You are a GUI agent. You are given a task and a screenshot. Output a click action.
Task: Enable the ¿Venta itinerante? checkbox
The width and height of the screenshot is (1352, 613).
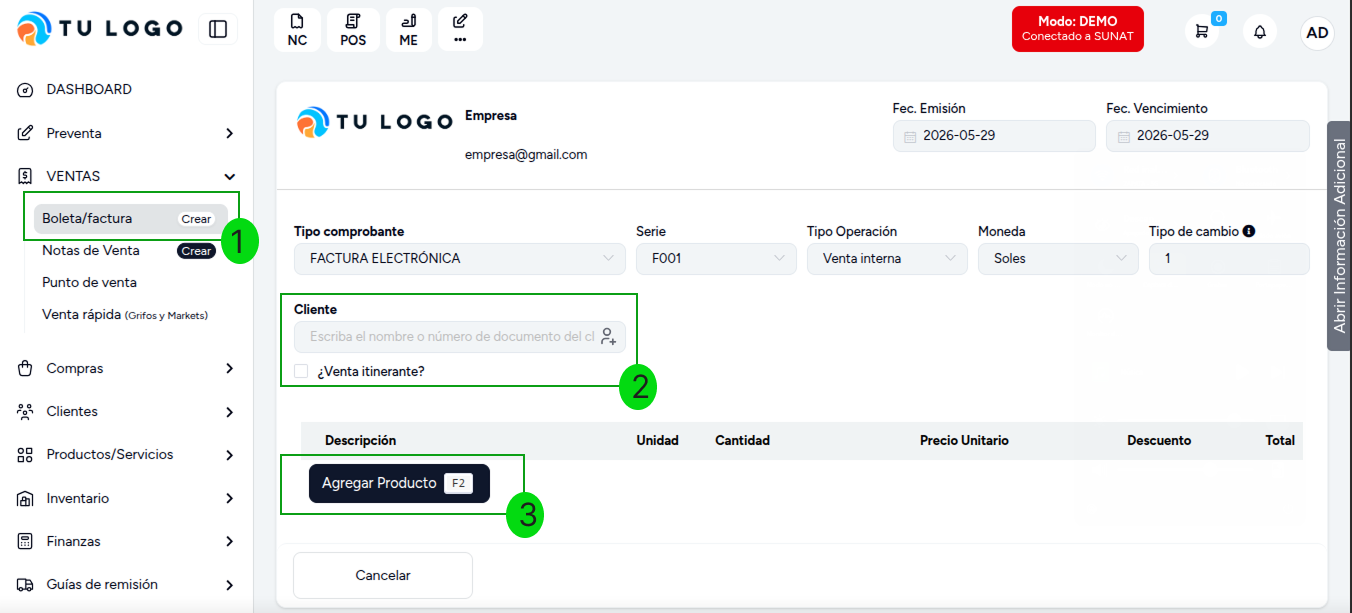pos(301,371)
